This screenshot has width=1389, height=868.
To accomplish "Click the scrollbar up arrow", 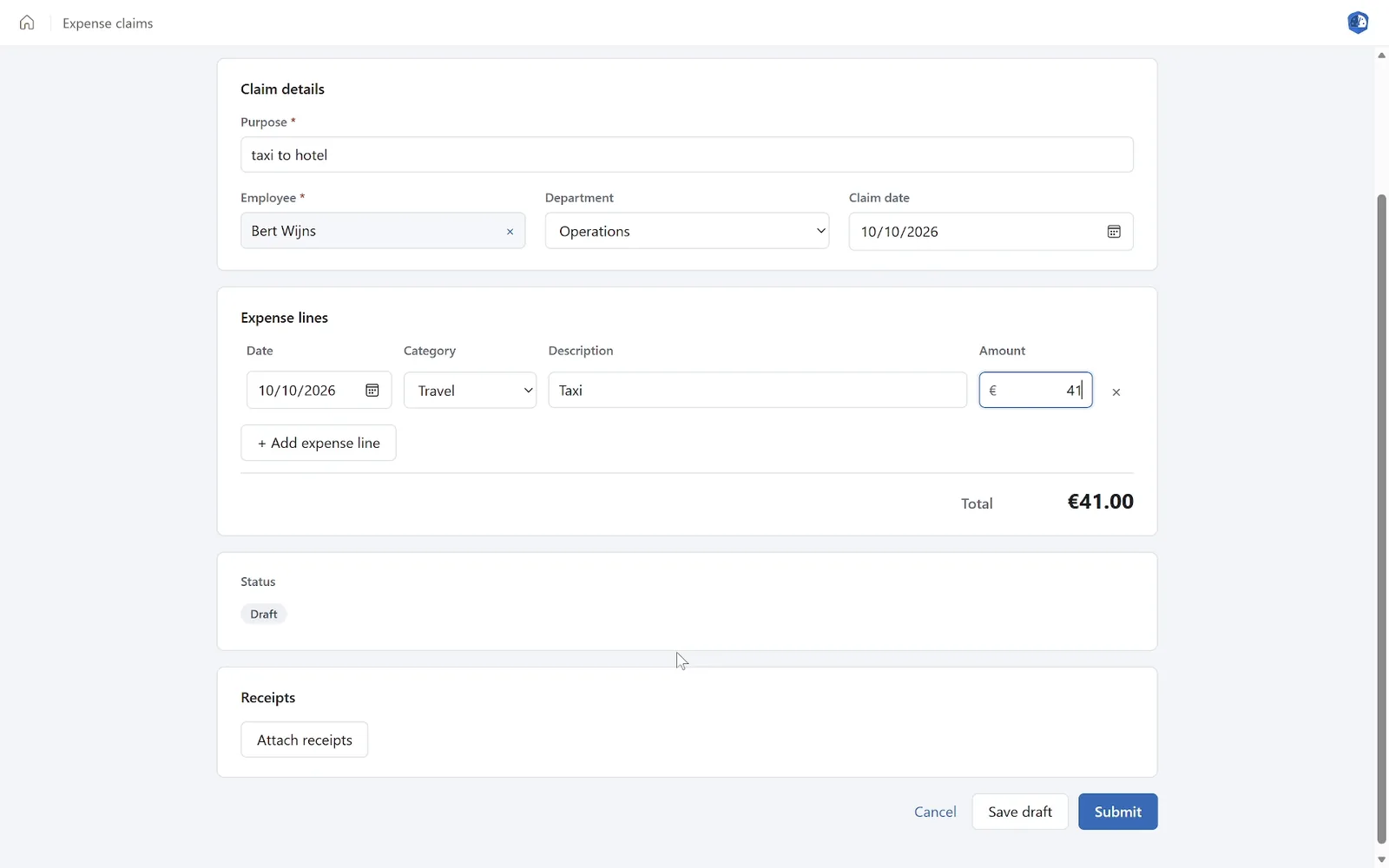I will tap(1381, 56).
